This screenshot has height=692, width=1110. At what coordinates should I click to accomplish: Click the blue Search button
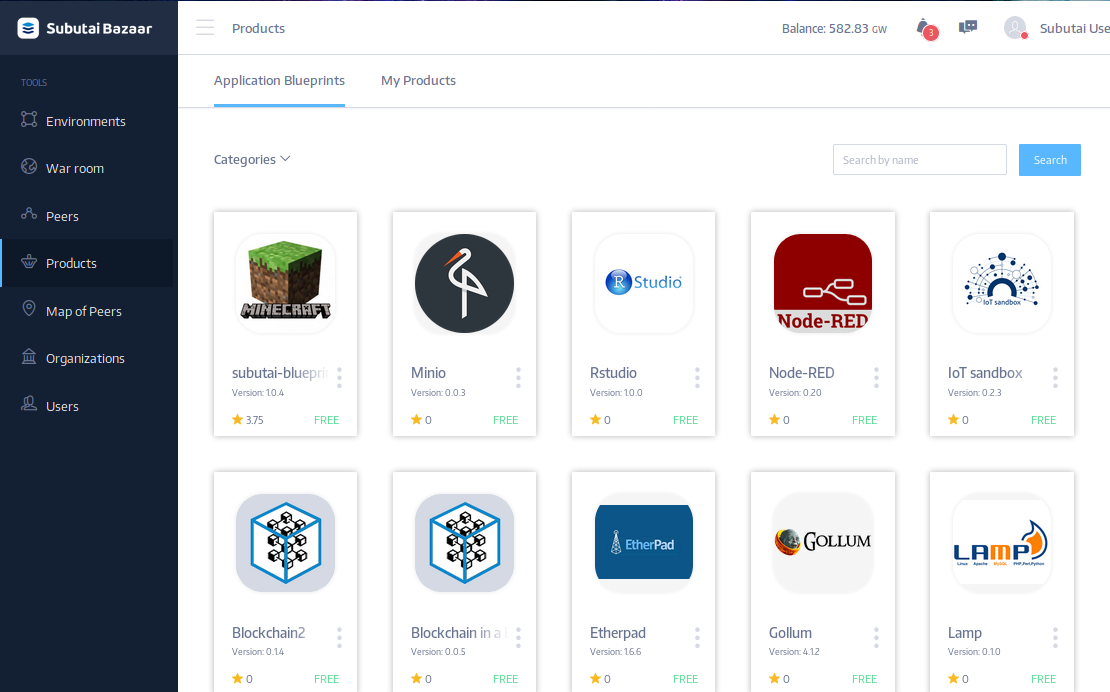coord(1050,160)
